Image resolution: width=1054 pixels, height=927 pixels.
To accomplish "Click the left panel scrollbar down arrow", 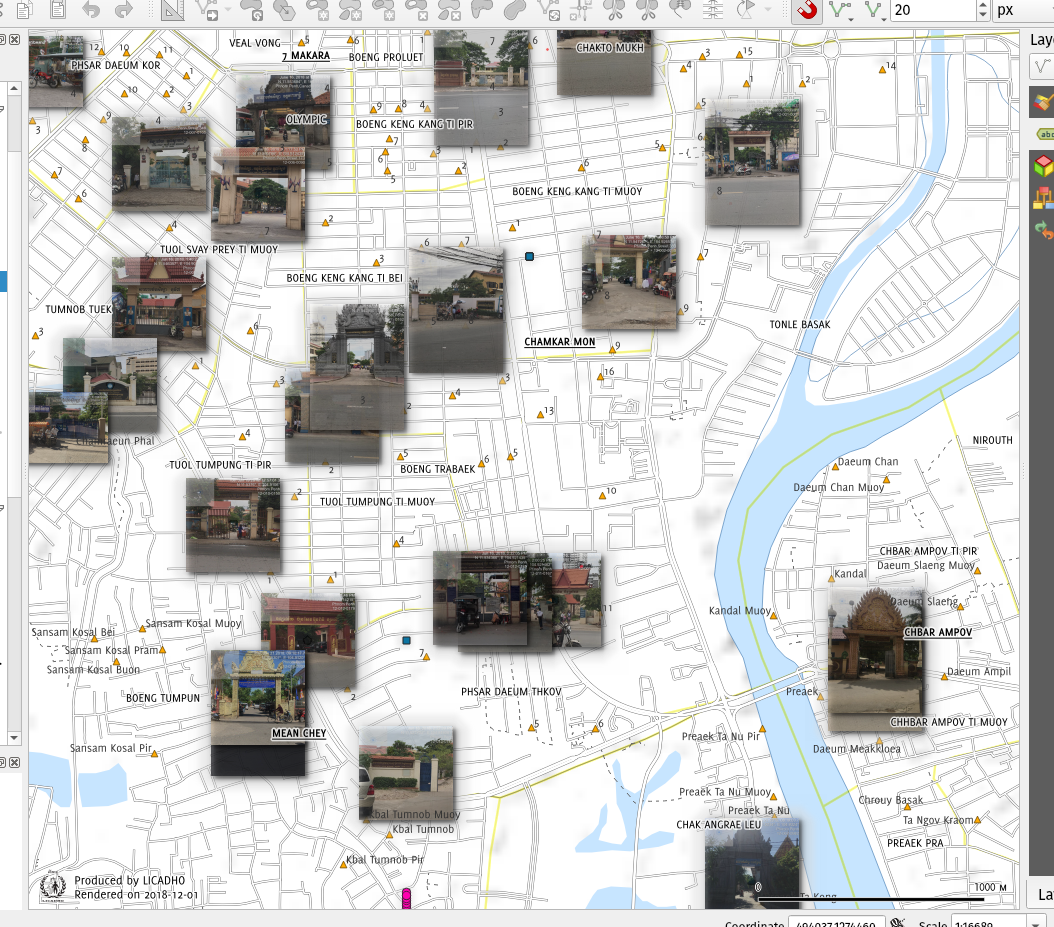I will click(13, 737).
